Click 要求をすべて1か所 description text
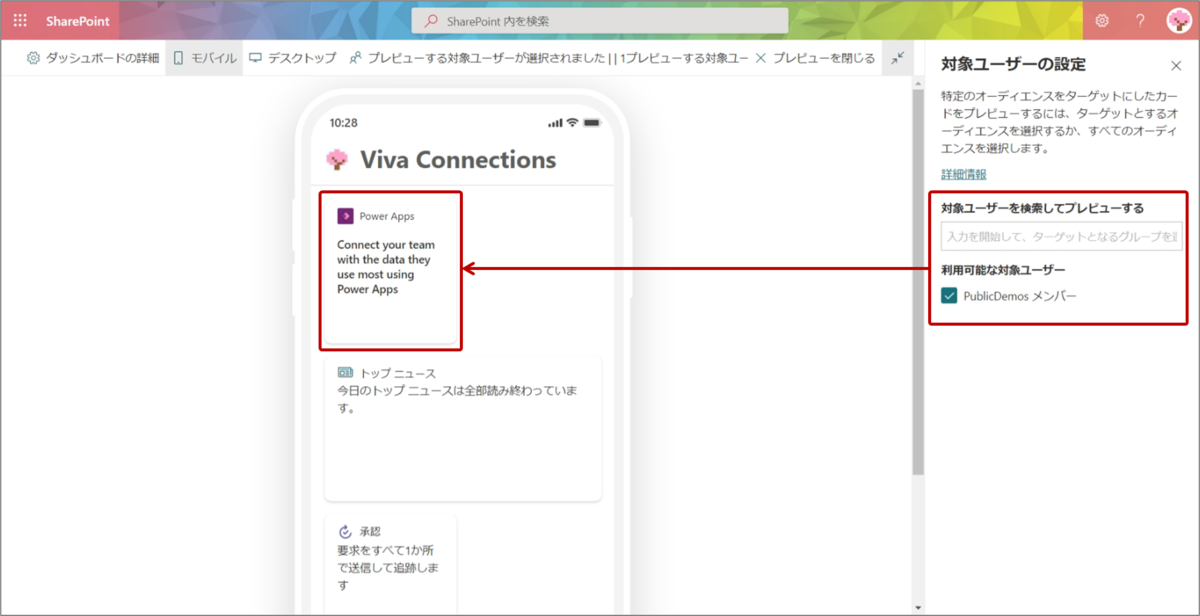This screenshot has width=1200, height=616. point(389,567)
